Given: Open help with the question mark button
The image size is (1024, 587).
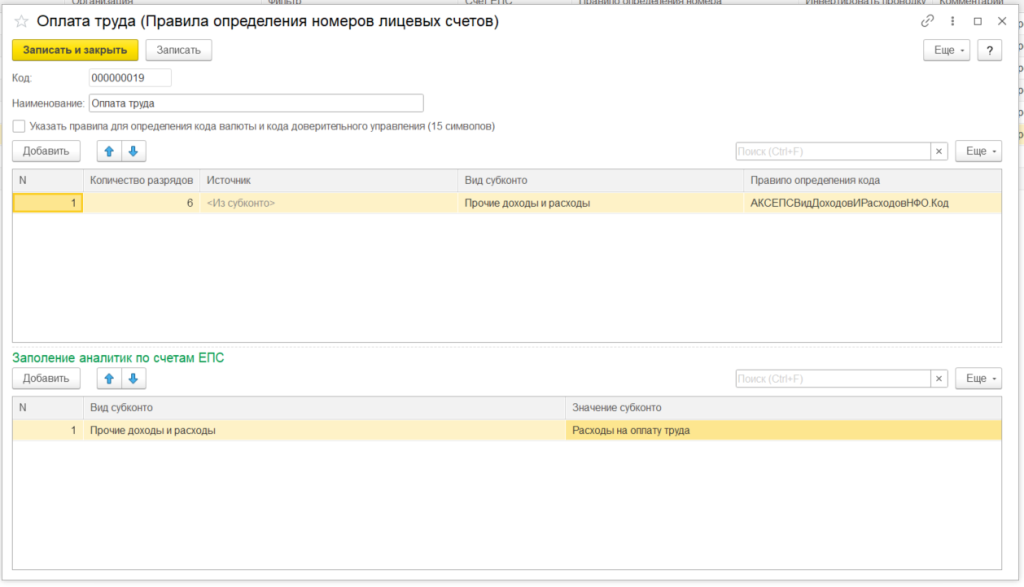Looking at the screenshot, I should pyautogui.click(x=989, y=50).
